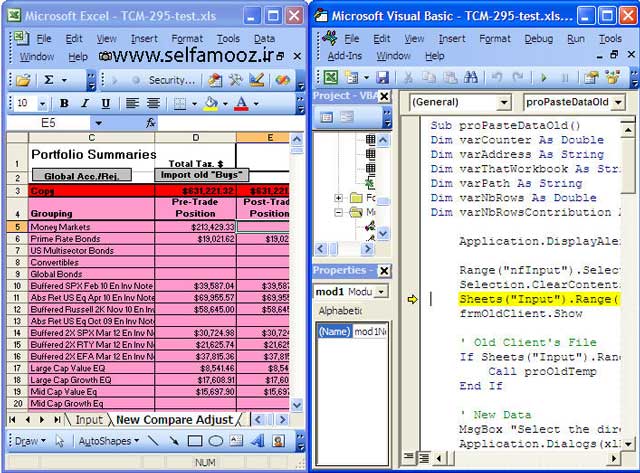The image size is (640, 473).
Task: Click the Visual Basic Editor icon in Excel toolbar
Action: pos(215,80)
